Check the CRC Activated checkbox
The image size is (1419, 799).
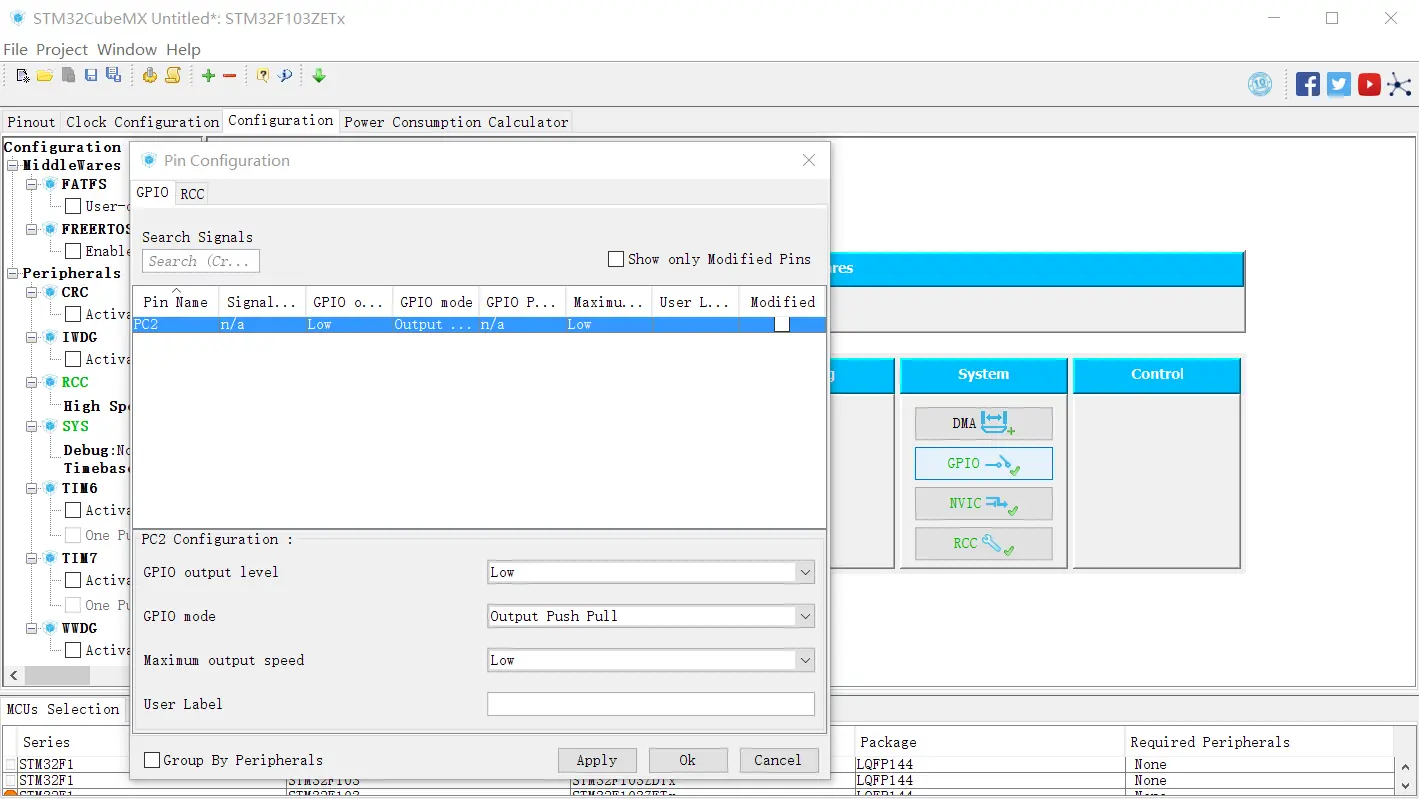73,314
